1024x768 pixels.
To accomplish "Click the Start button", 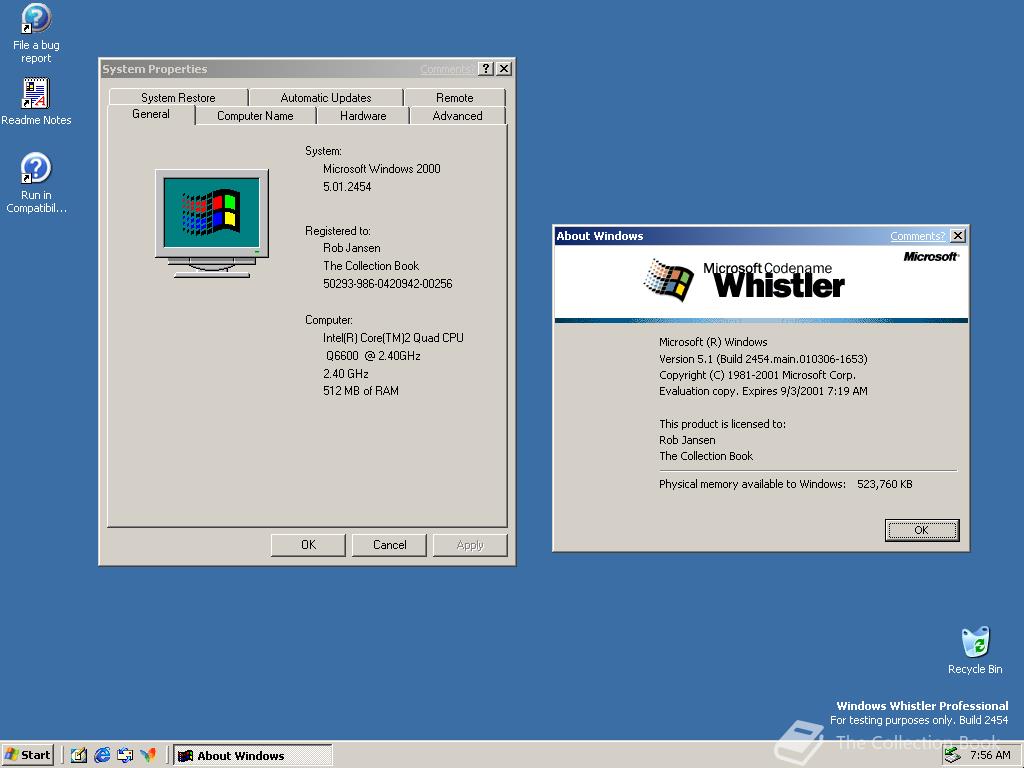I will point(27,756).
